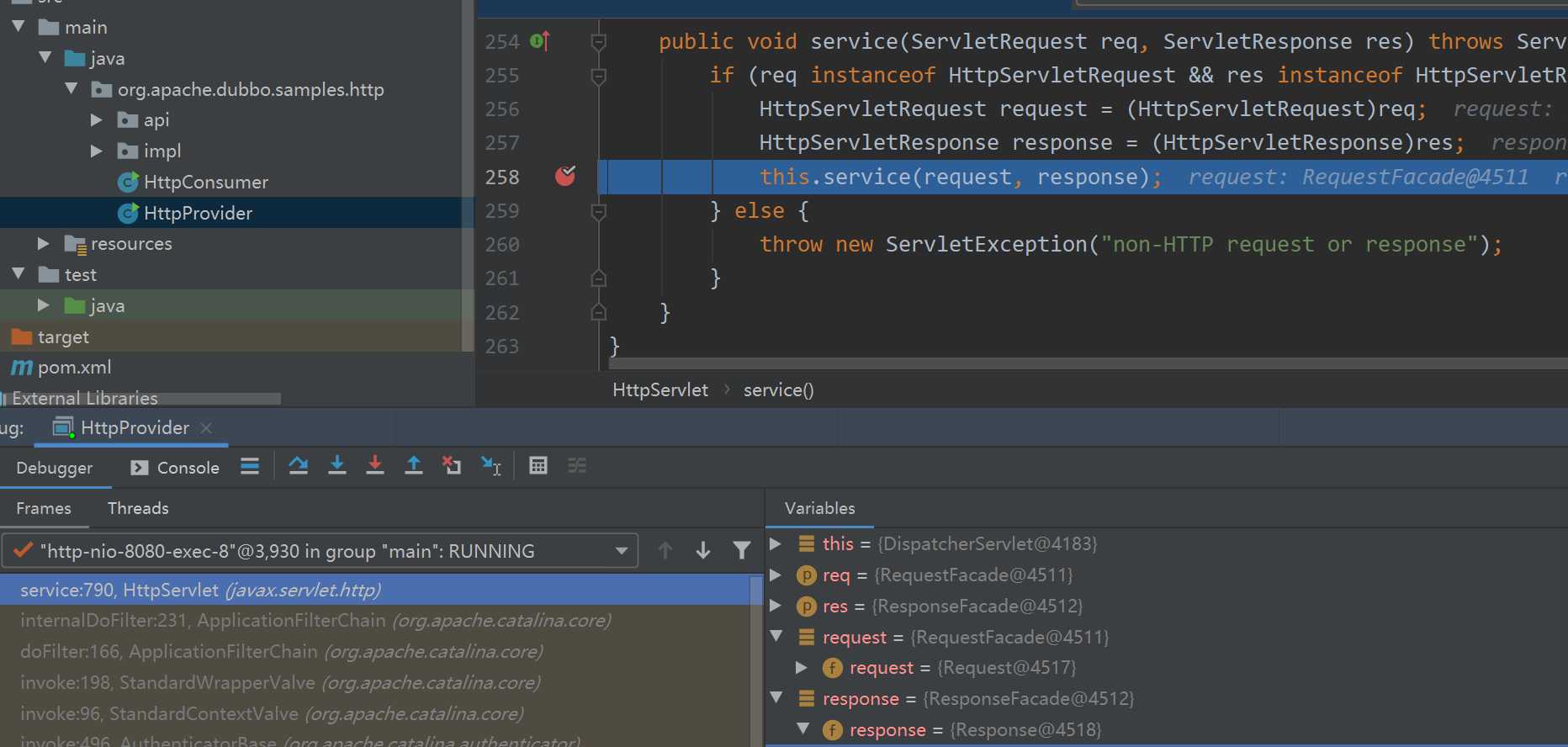Collapse the test folder
Screen dimensions: 1568x747
pyautogui.click(x=18, y=274)
